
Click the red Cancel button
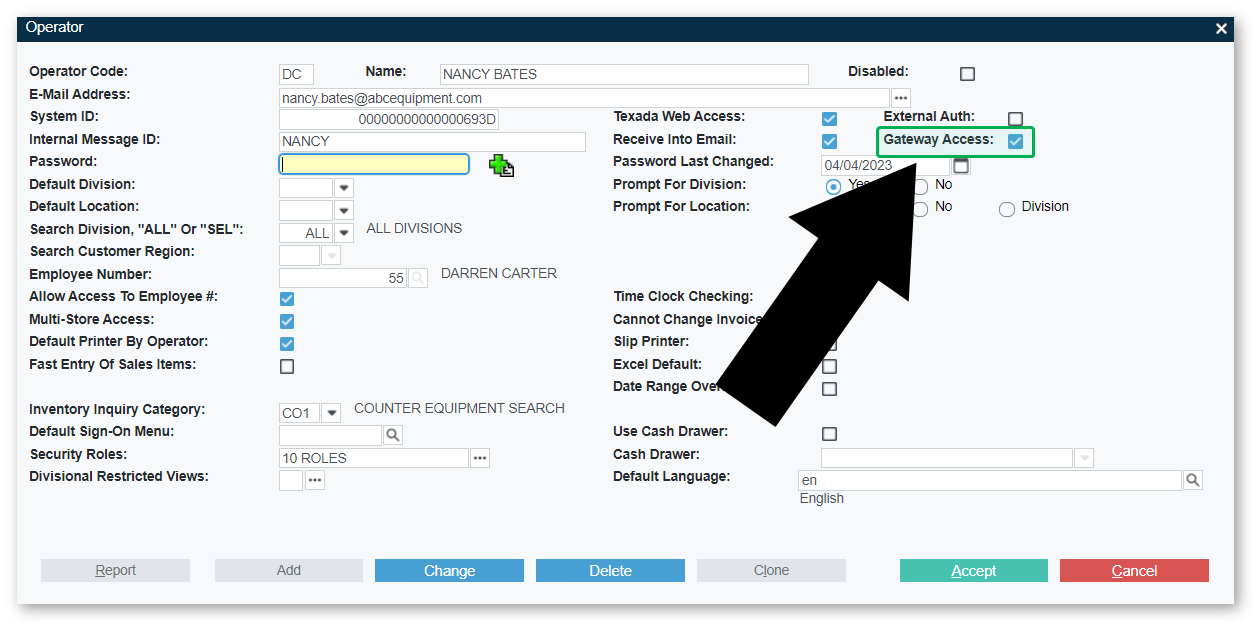[1134, 570]
